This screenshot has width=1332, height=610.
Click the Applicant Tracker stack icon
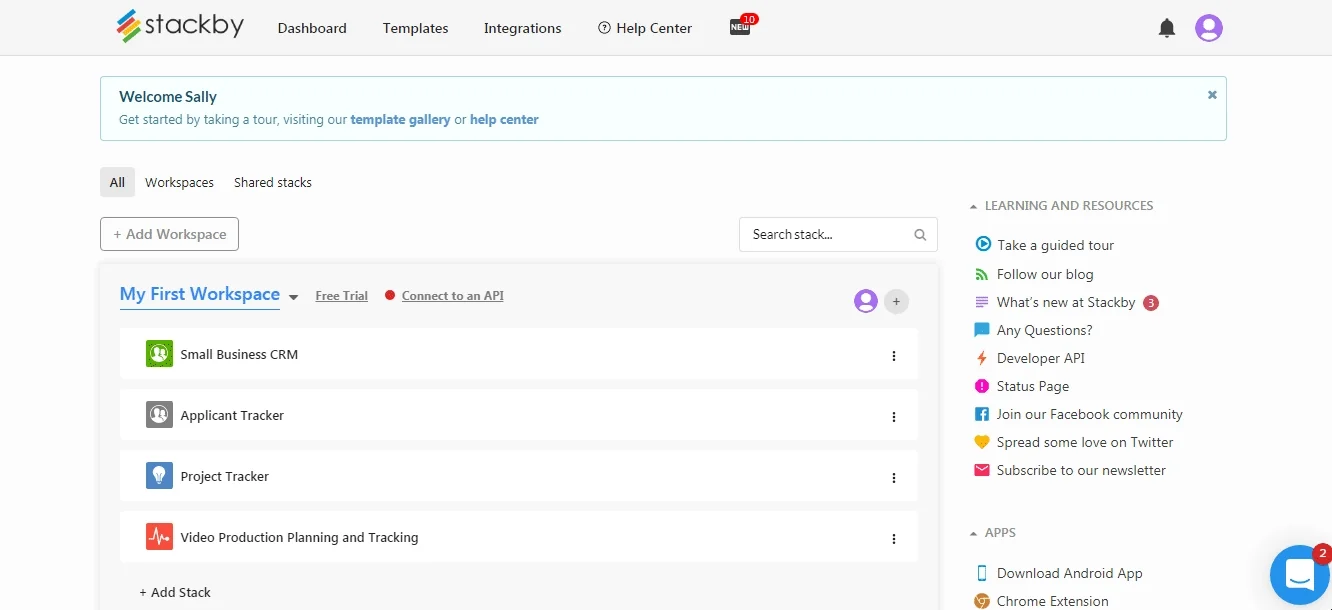(159, 415)
